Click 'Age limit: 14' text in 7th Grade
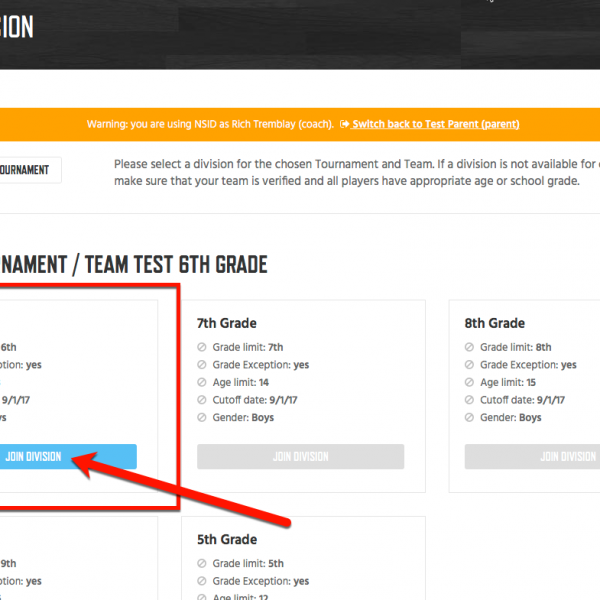600x600 pixels. 241,382
